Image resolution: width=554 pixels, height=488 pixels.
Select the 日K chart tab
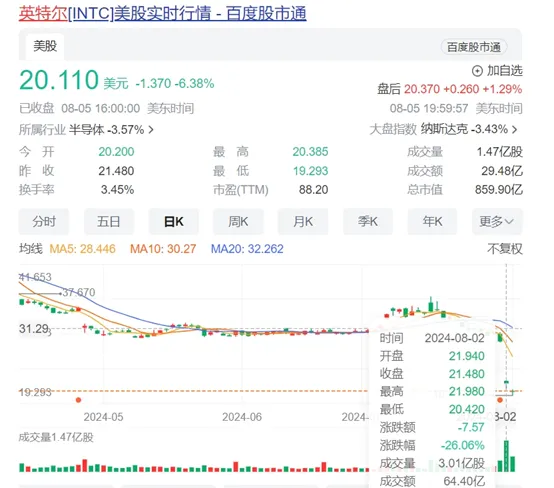(x=173, y=222)
